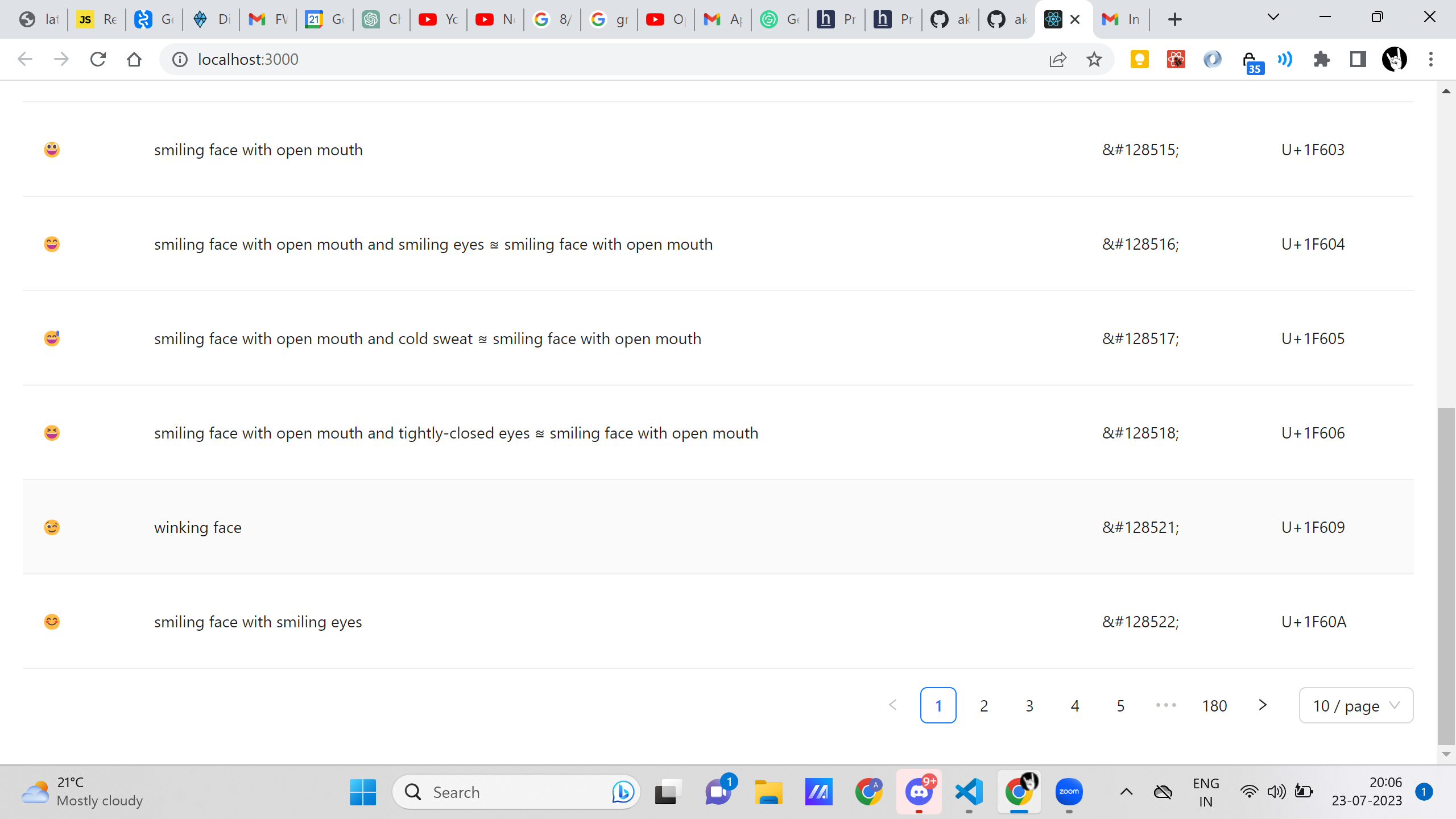Viewport: 1456px width, 819px height.
Task: Click the winking face emoji icon
Action: pyautogui.click(x=52, y=527)
